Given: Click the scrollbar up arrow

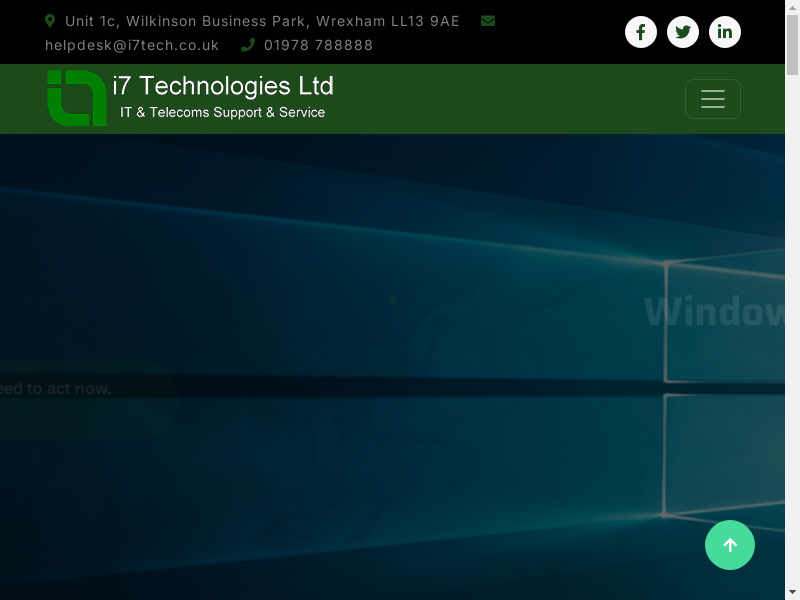Looking at the screenshot, I should (x=792, y=7).
